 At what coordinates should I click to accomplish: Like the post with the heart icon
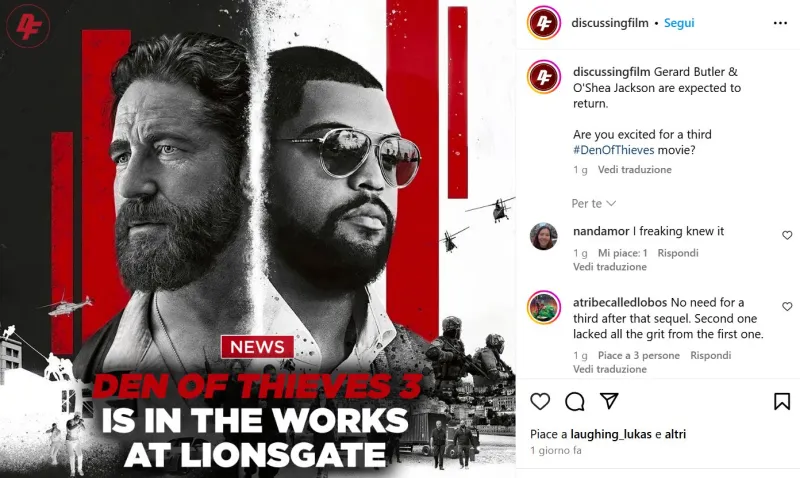[540, 401]
